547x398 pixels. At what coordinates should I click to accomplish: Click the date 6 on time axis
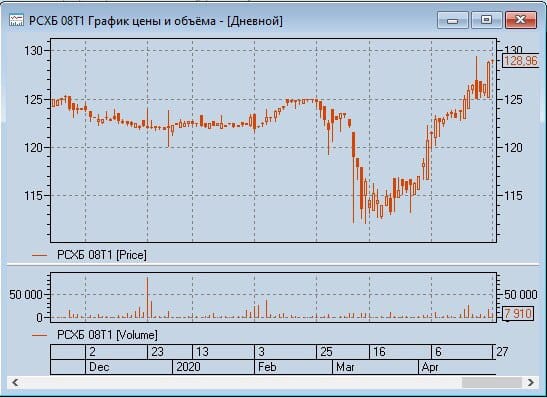pyautogui.click(x=438, y=352)
